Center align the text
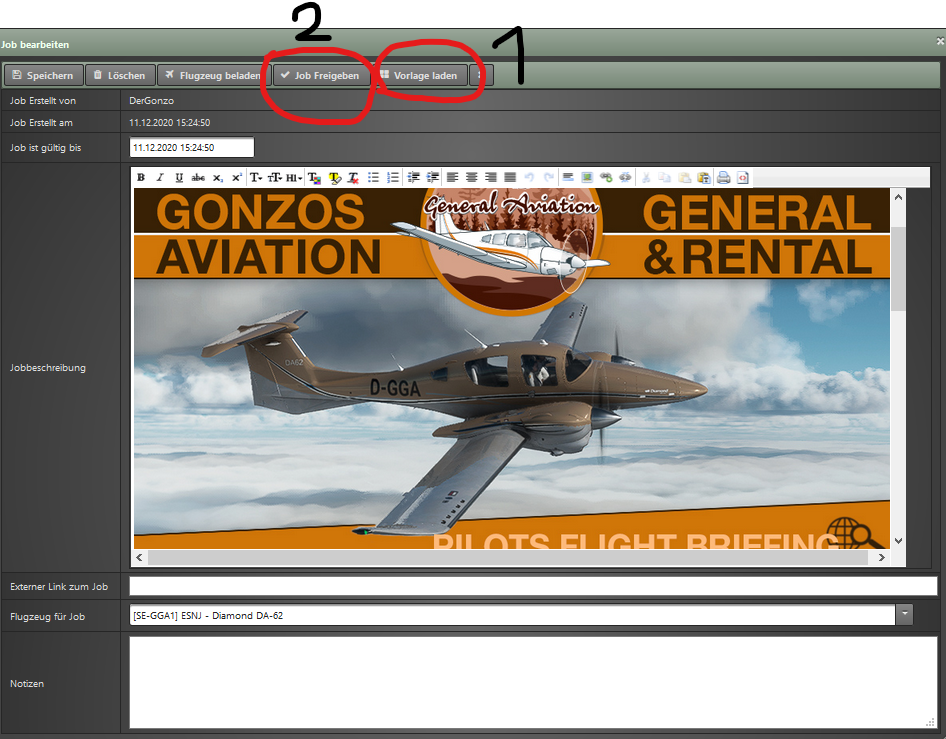This screenshot has height=739, width=946. point(471,177)
